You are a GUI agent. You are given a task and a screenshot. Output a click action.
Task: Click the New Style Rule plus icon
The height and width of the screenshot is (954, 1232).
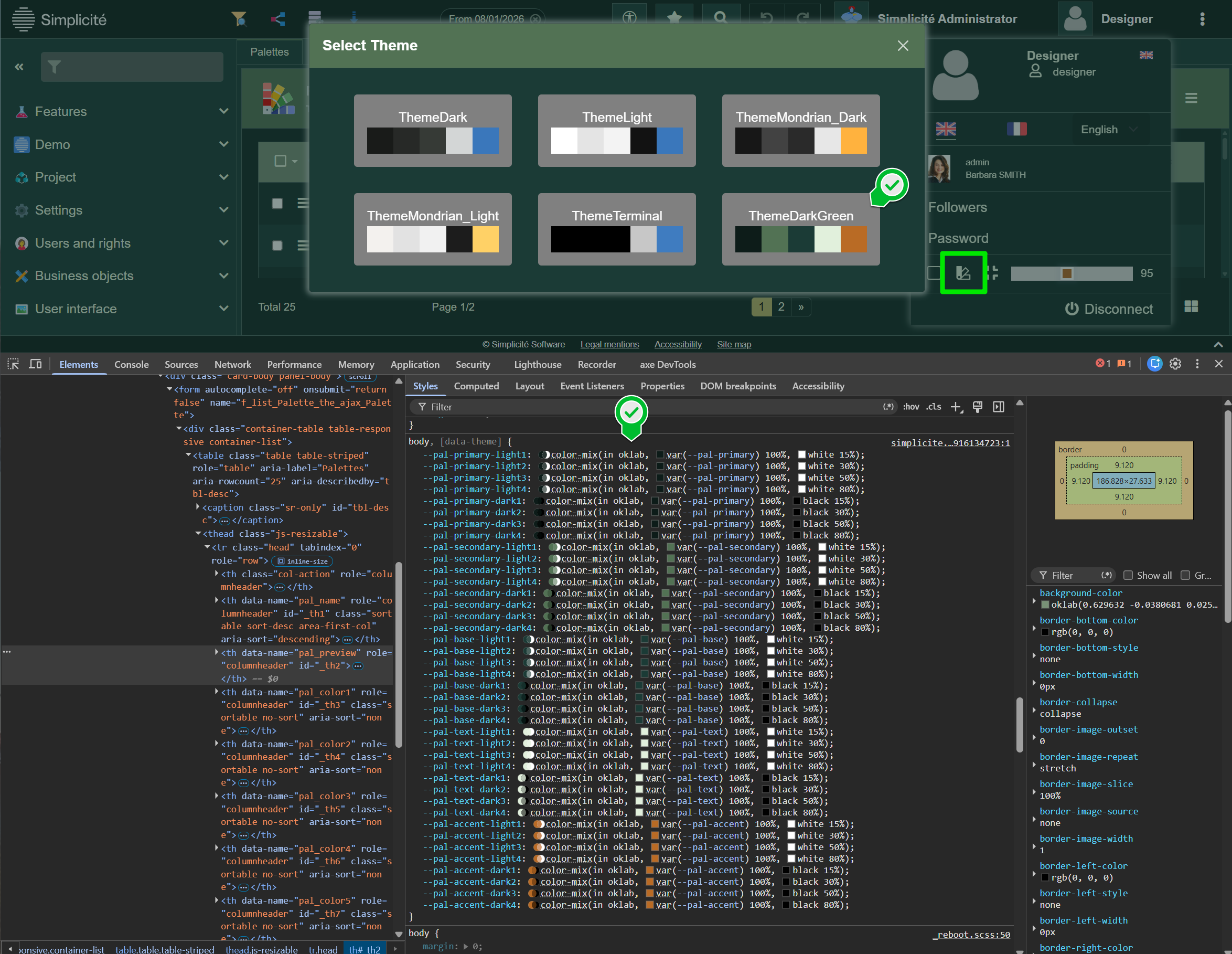point(956,407)
